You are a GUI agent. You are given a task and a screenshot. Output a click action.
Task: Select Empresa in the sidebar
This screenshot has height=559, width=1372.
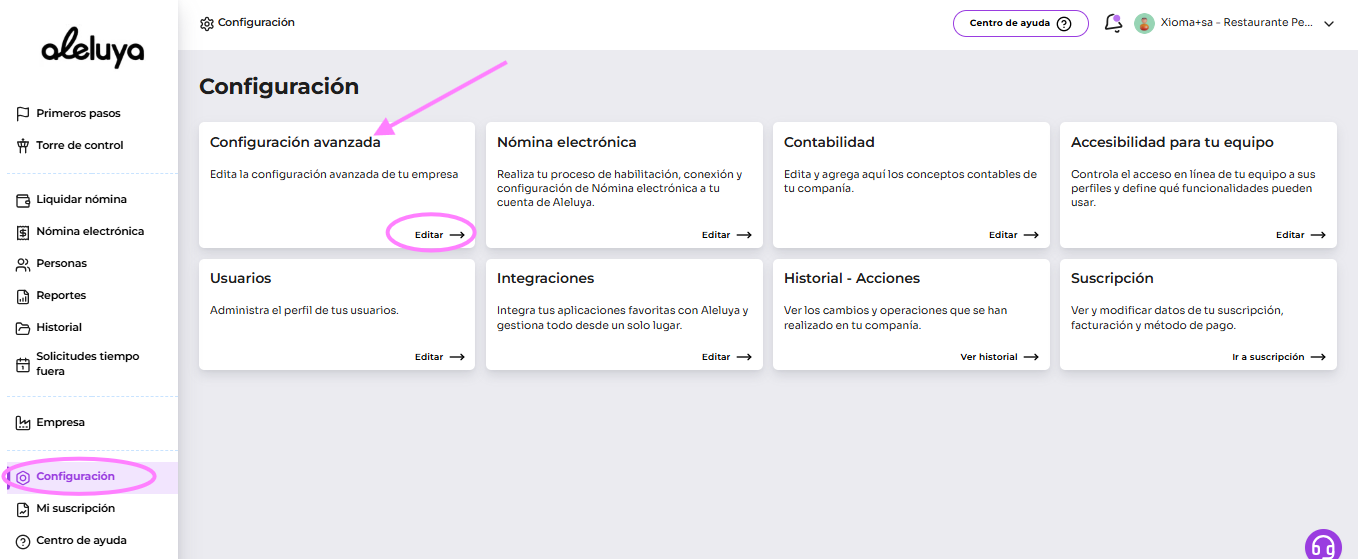pyautogui.click(x=60, y=423)
